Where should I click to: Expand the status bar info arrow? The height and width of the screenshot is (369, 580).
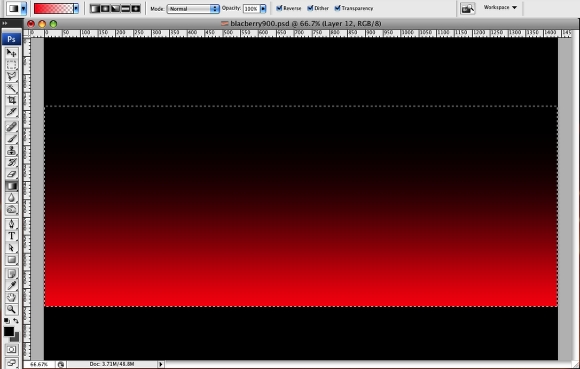click(x=161, y=364)
